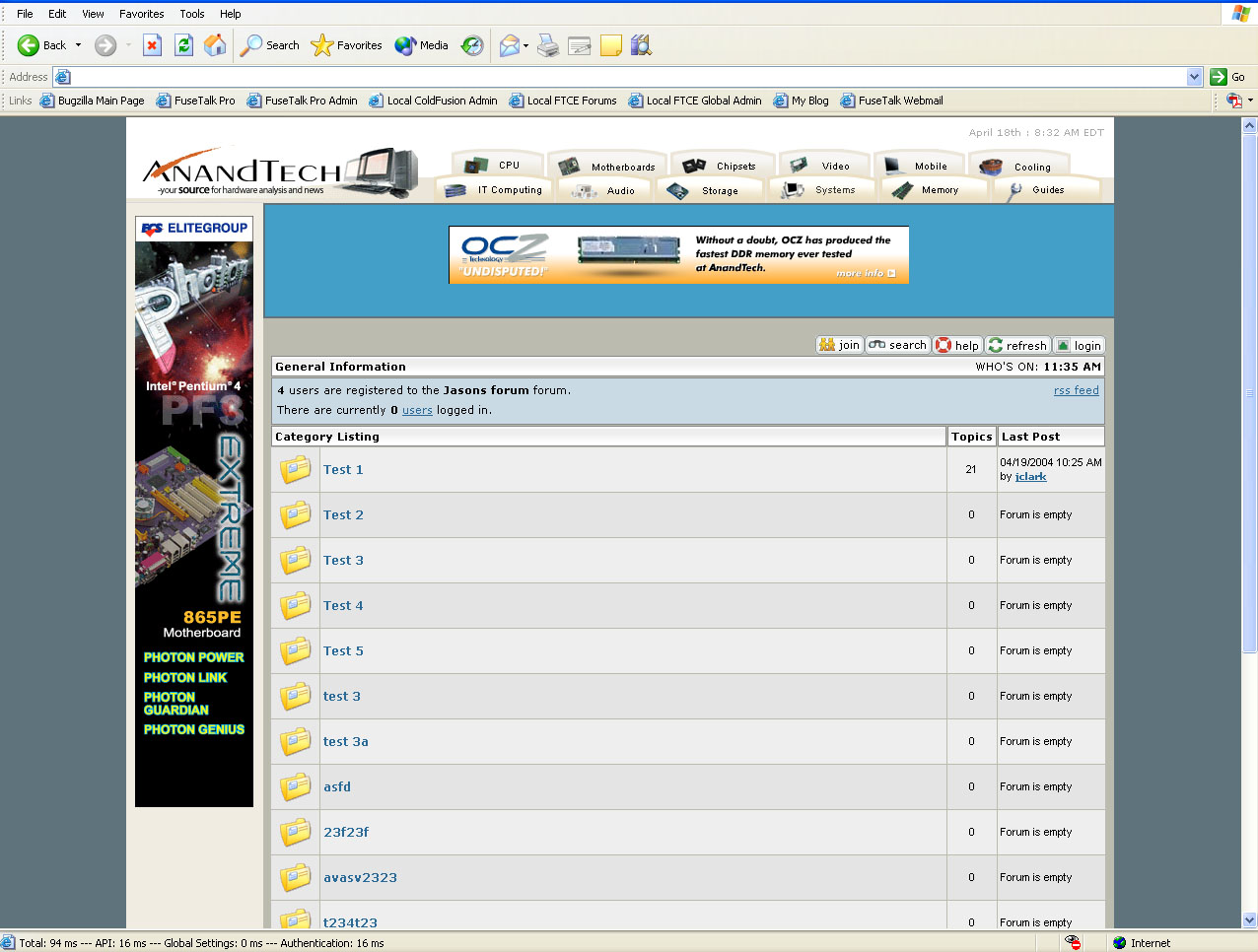Click the forum search button
Viewport: 1258px width, 952px height.
[898, 345]
